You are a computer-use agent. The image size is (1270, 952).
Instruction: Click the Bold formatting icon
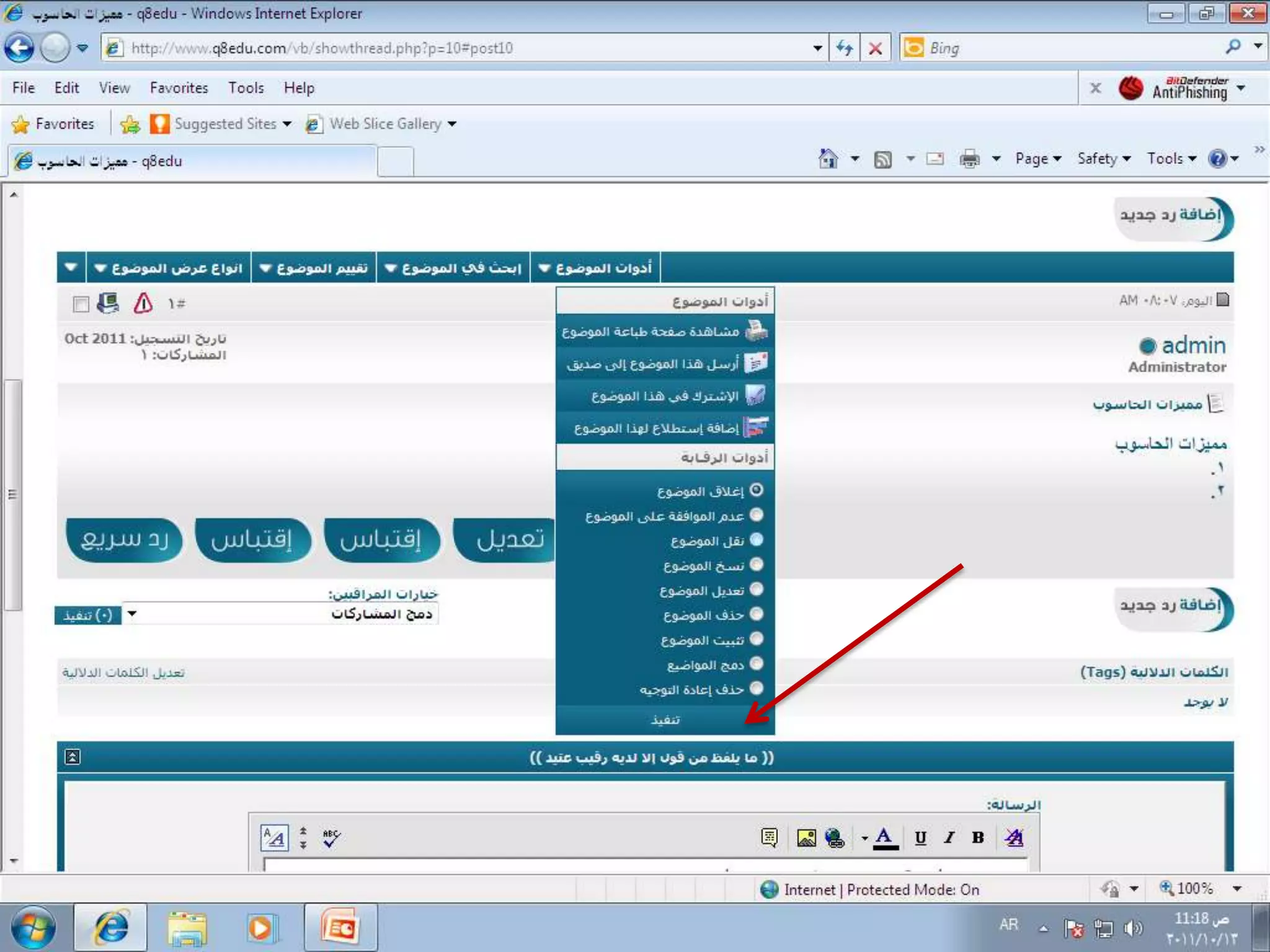tap(978, 838)
